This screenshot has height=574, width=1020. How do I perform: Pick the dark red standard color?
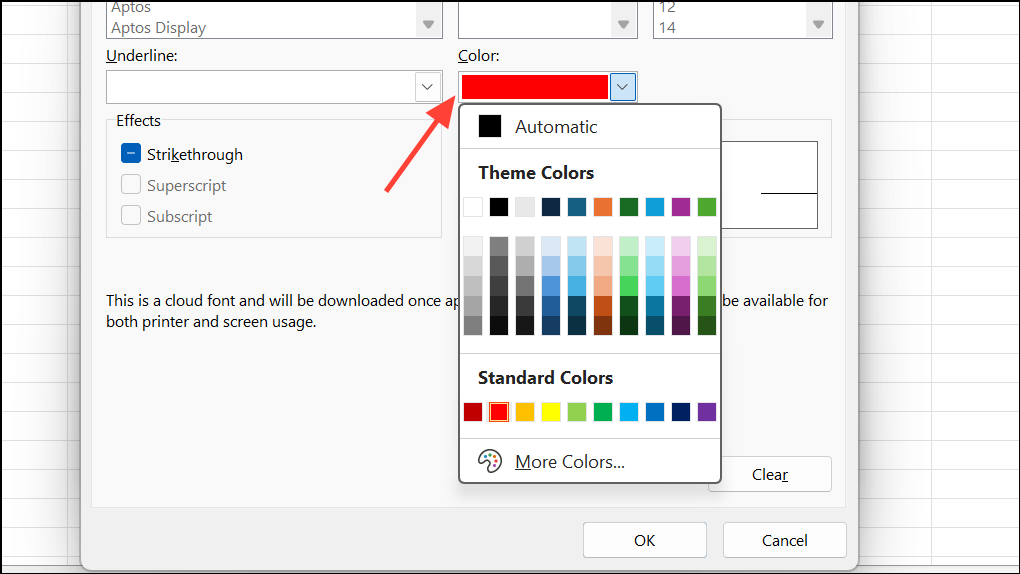click(x=473, y=412)
